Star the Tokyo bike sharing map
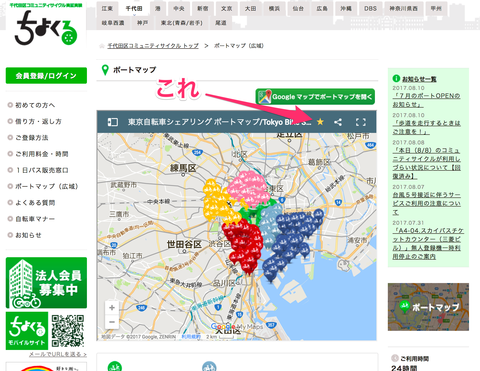 [320, 122]
